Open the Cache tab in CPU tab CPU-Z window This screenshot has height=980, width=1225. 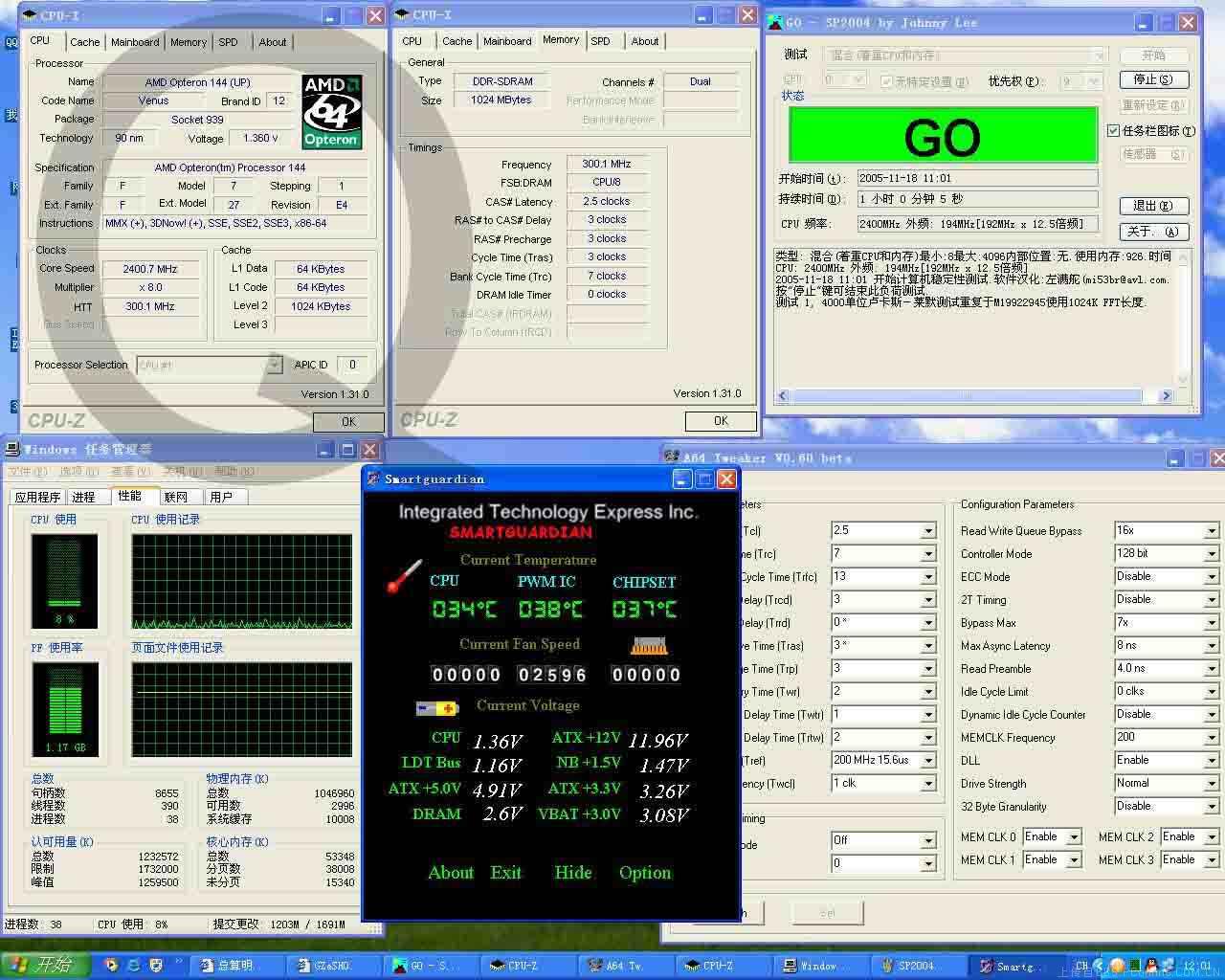(84, 42)
